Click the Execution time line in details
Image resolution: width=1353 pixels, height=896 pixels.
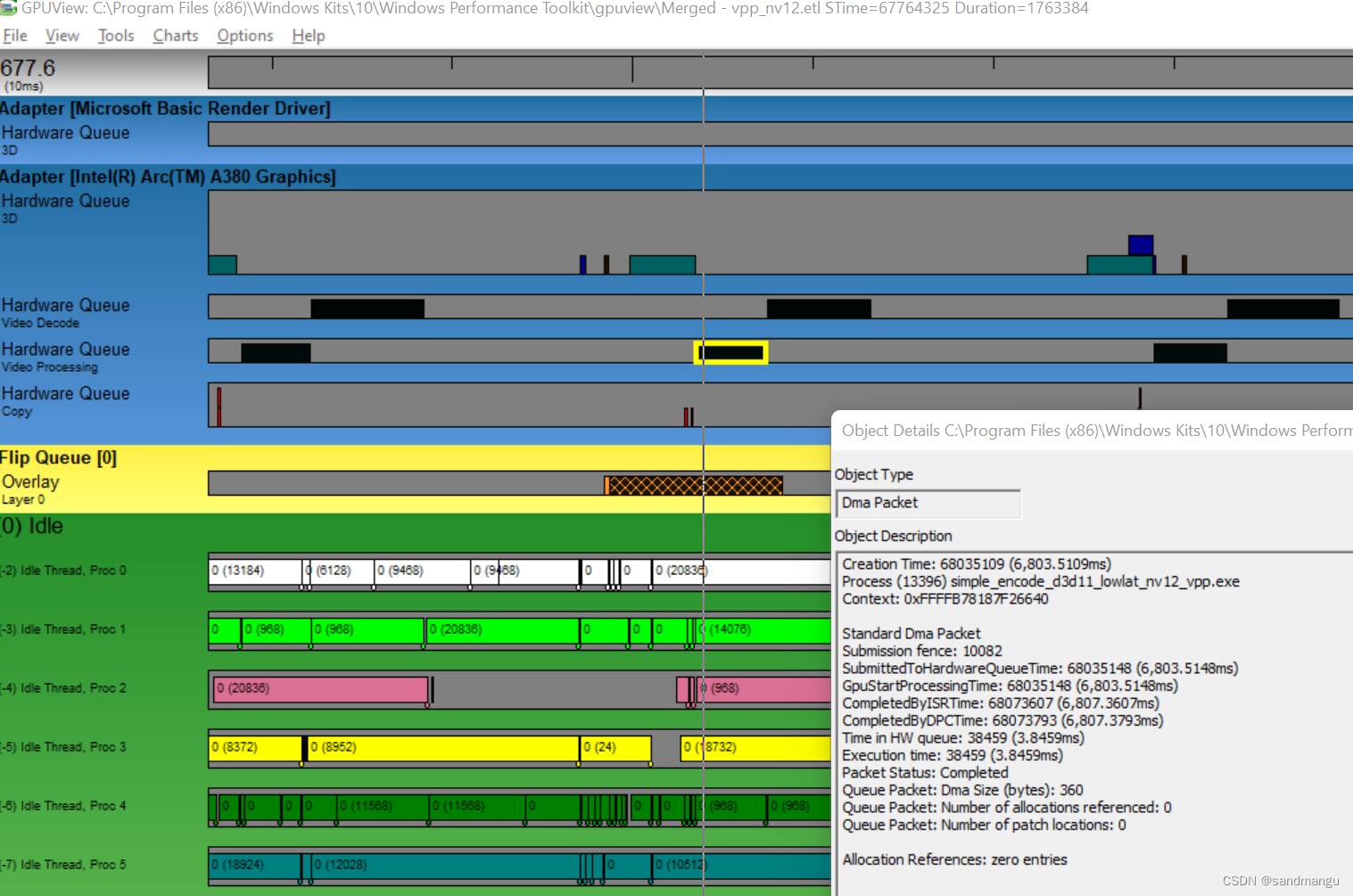(953, 755)
